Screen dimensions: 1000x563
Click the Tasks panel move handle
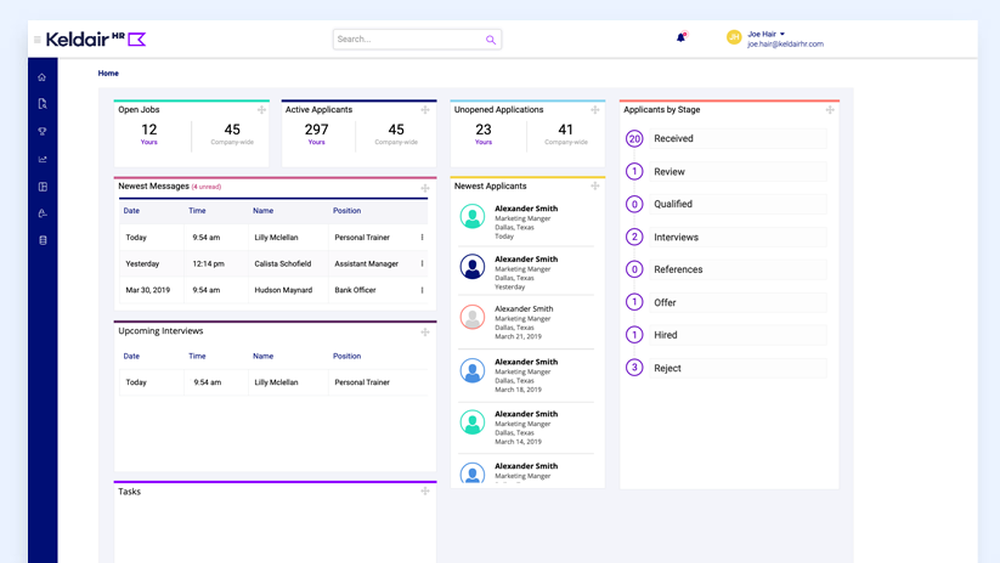pyautogui.click(x=425, y=491)
